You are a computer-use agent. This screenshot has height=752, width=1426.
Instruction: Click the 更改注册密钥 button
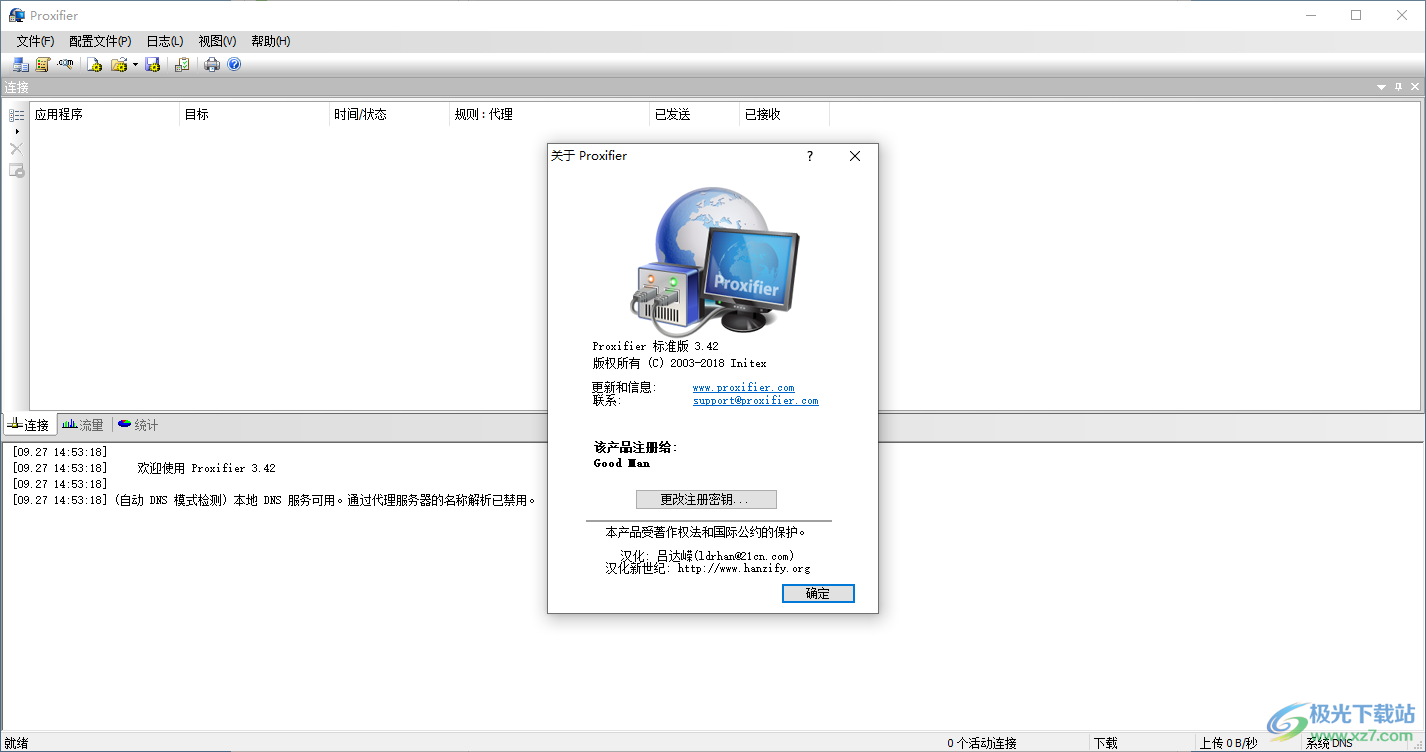[706, 499]
